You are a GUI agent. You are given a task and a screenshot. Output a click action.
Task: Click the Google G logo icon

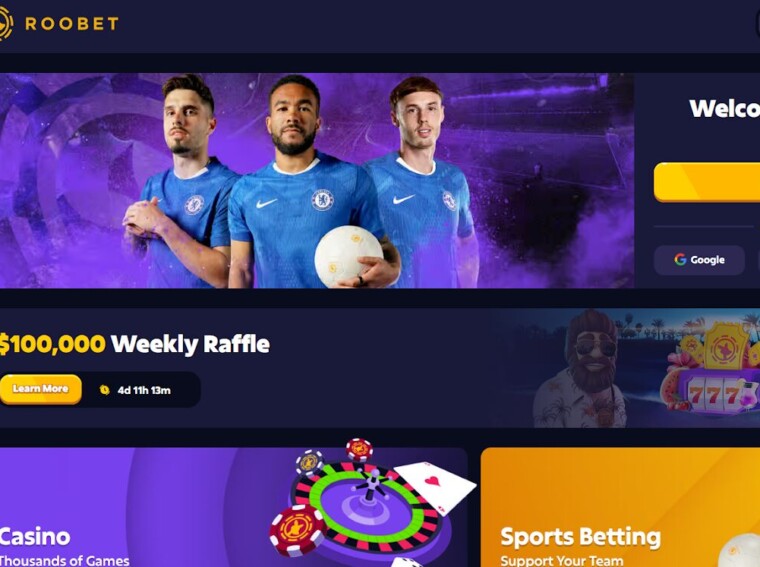pos(680,260)
